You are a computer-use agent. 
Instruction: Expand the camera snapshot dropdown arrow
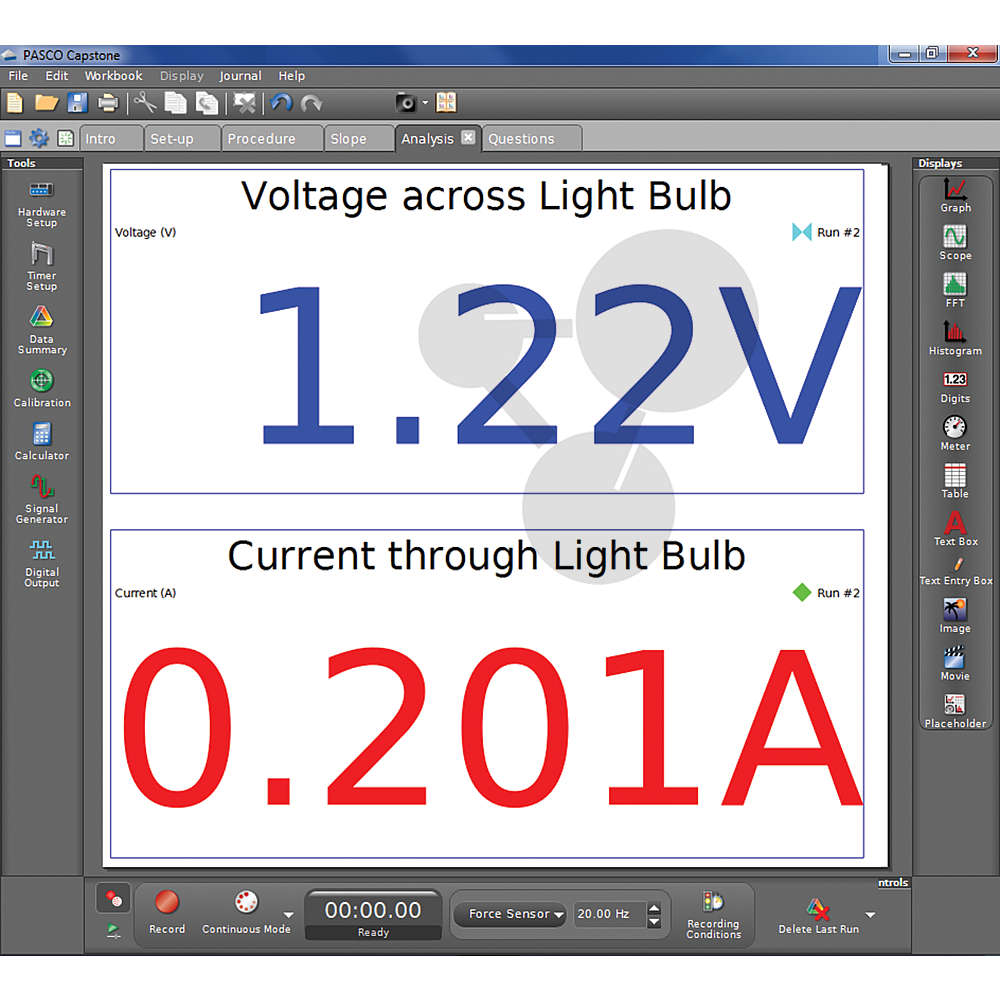click(x=425, y=103)
